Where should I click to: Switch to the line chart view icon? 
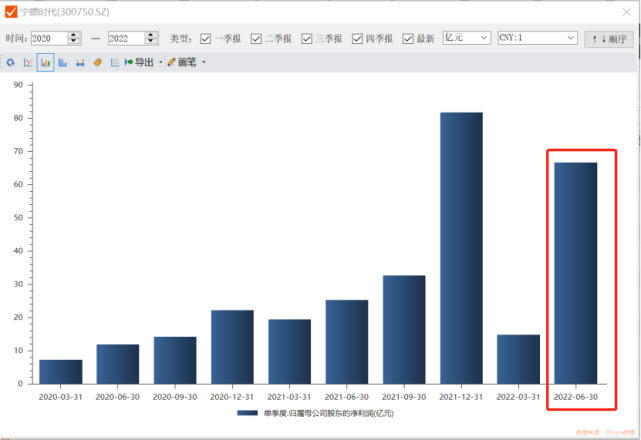[x=28, y=62]
